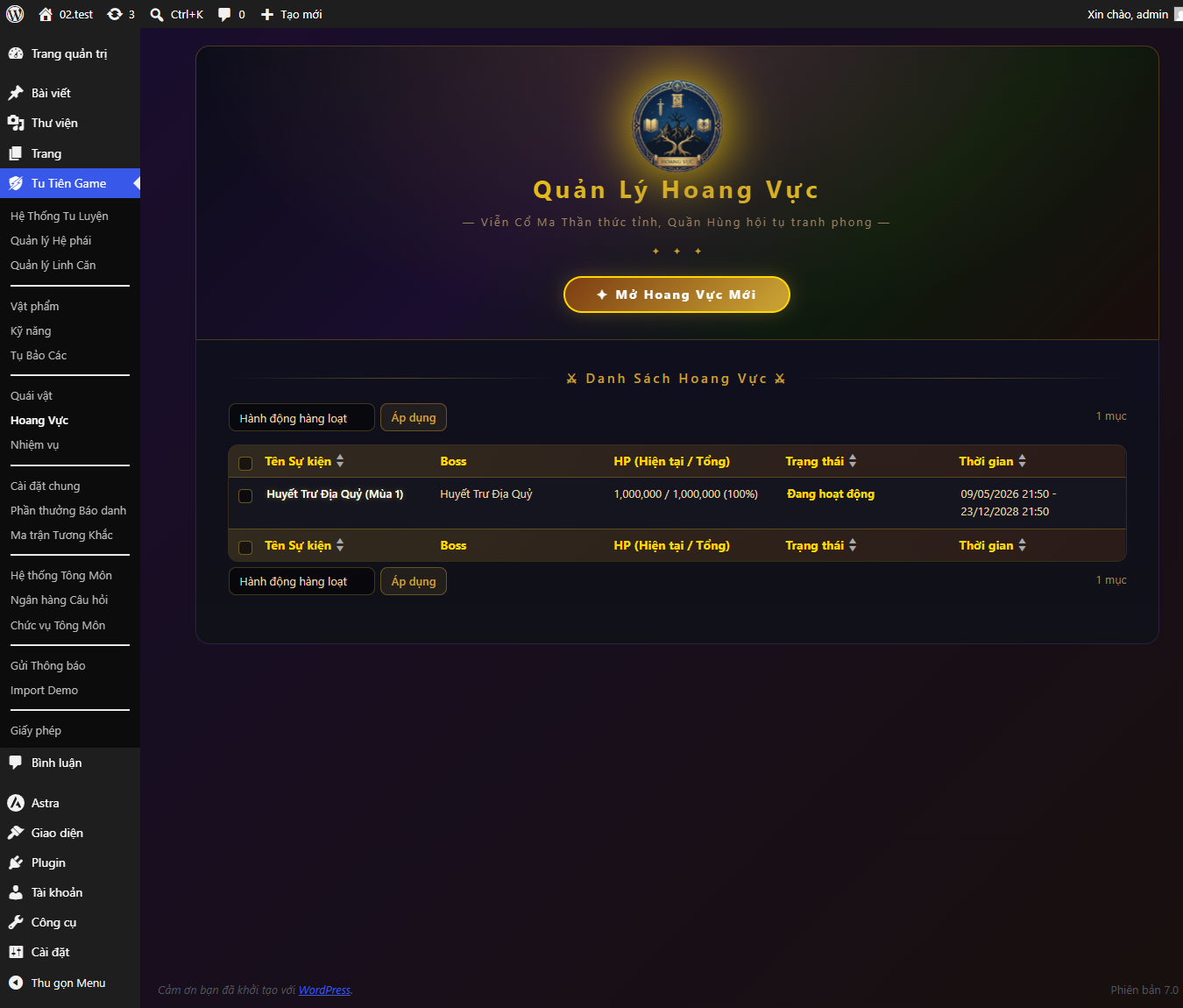Click the HP 1,000,000 / 1,000,000 (100%) cell

pyautogui.click(x=686, y=494)
